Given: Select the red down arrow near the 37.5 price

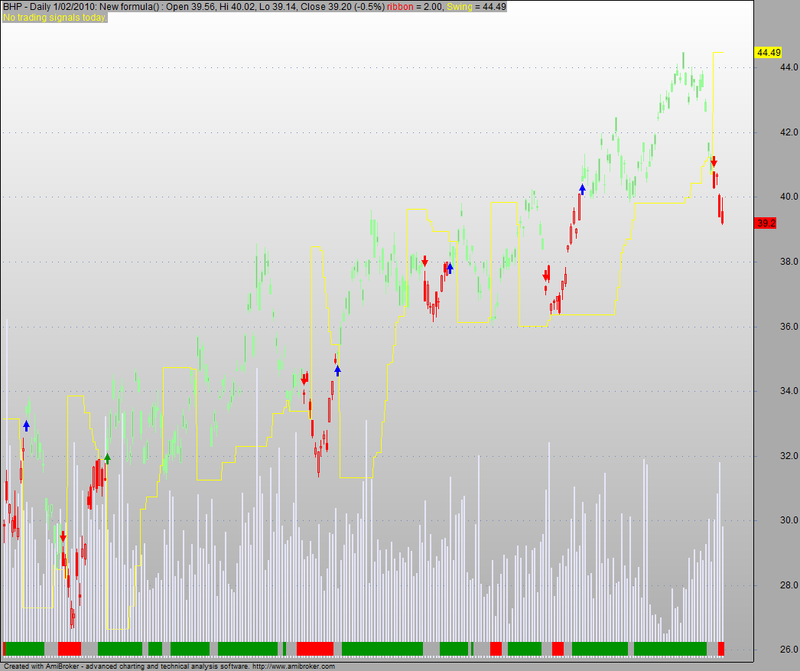Looking at the screenshot, I should [546, 276].
